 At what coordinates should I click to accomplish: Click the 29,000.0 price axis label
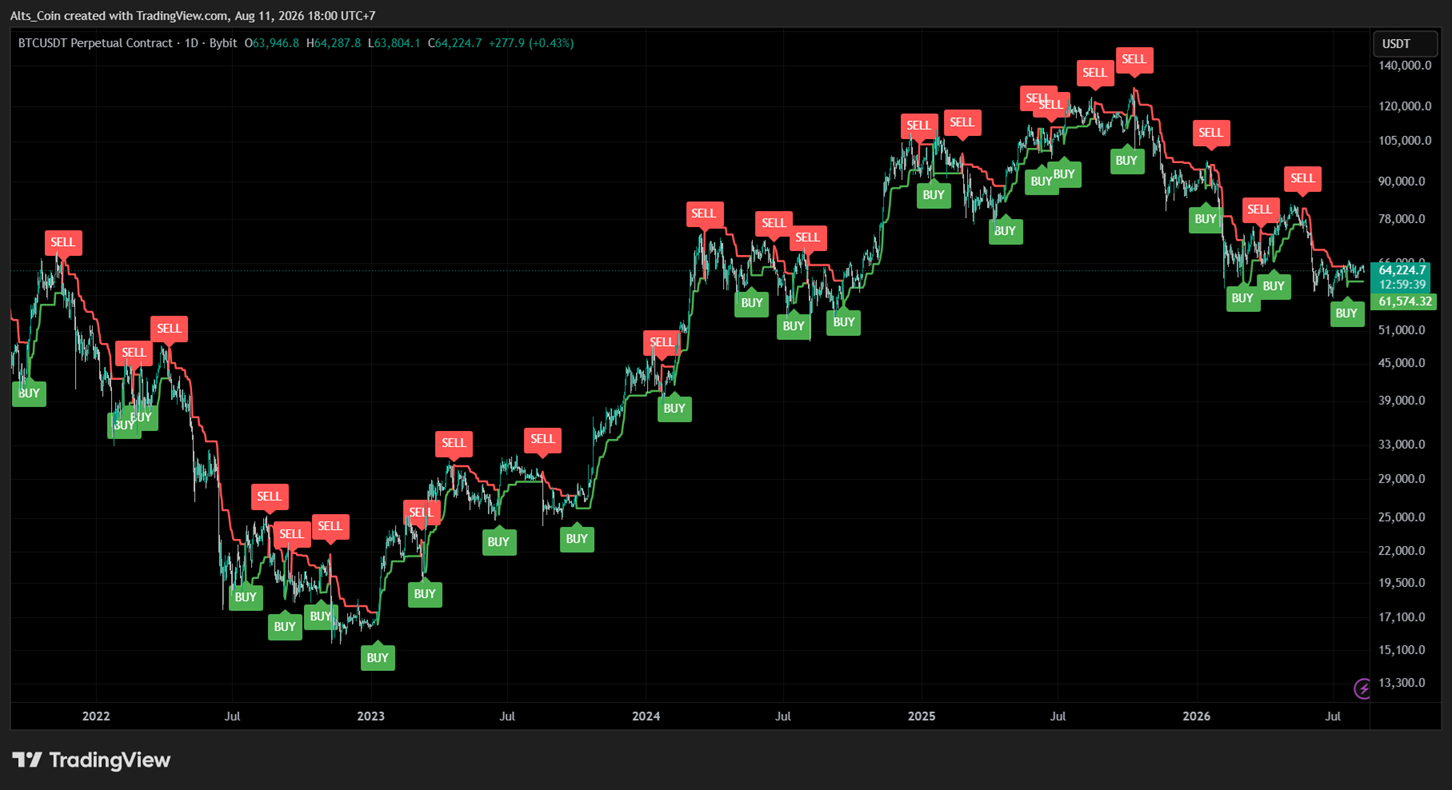click(x=1402, y=479)
